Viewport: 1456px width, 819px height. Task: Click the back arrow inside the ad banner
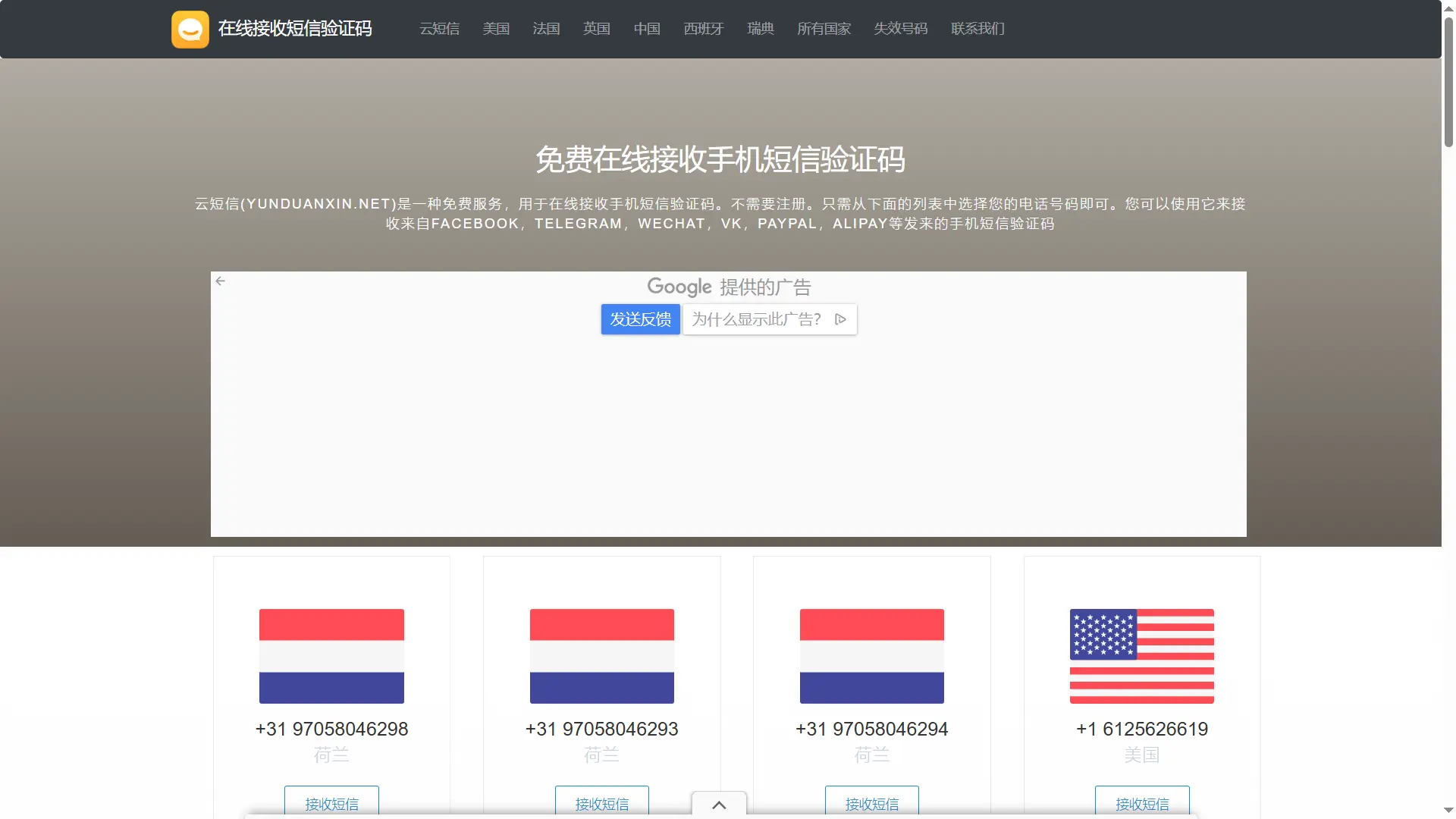tap(221, 281)
